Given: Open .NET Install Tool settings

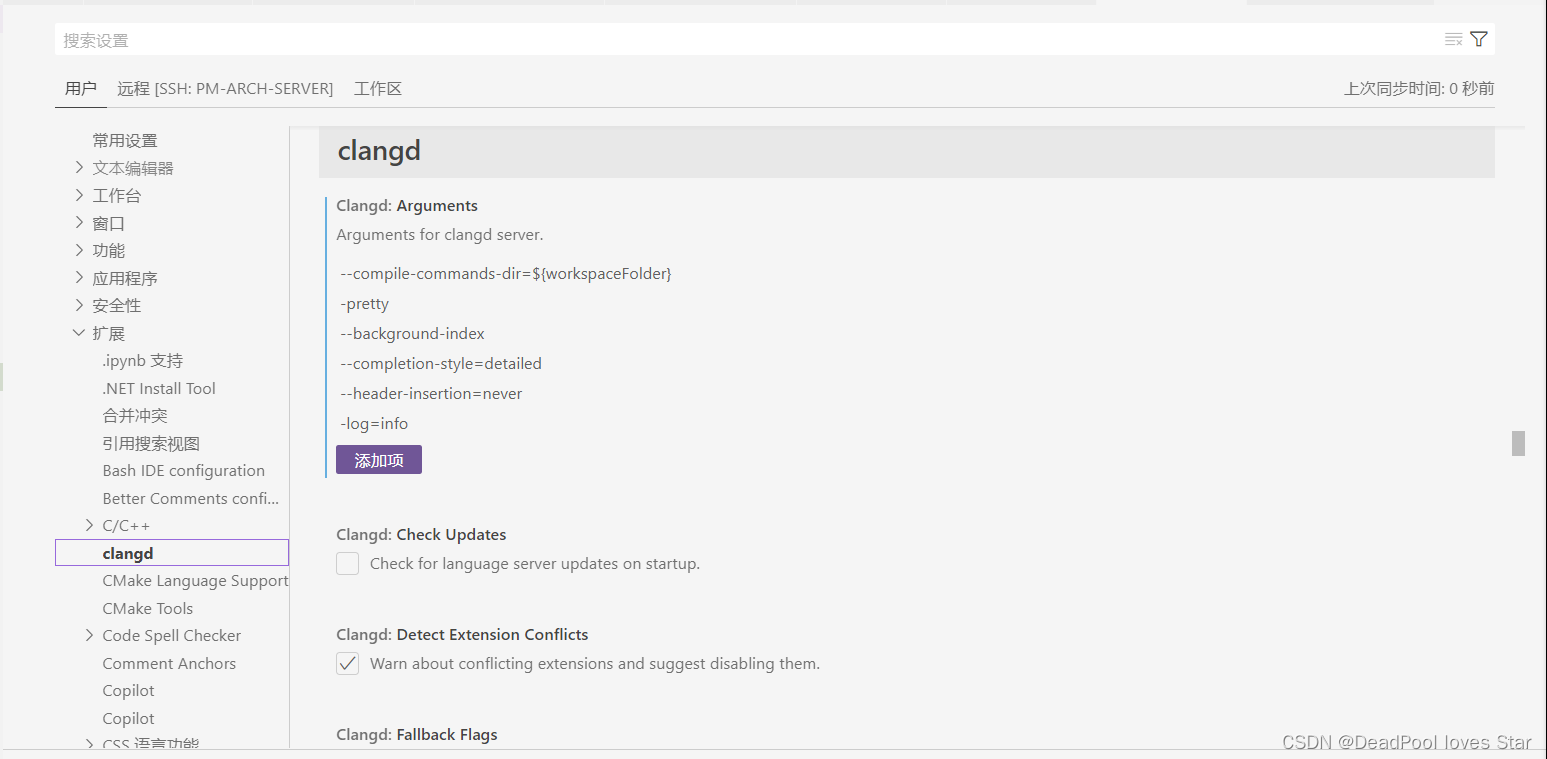Looking at the screenshot, I should pos(159,388).
